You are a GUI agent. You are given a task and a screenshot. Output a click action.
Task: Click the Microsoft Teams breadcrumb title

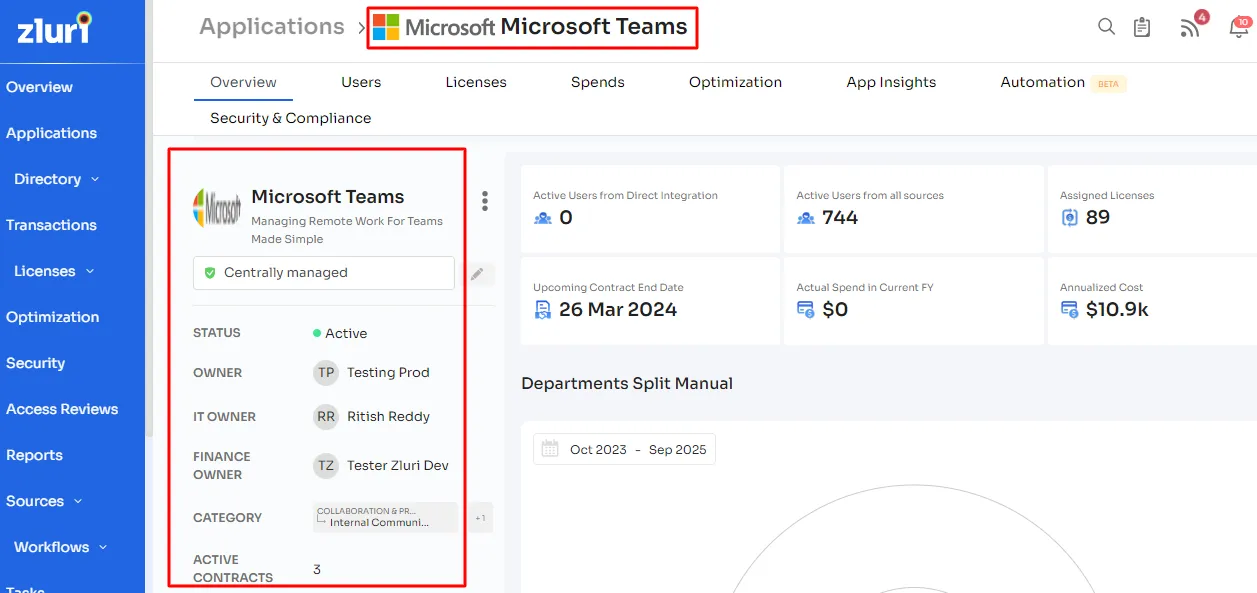tap(594, 27)
